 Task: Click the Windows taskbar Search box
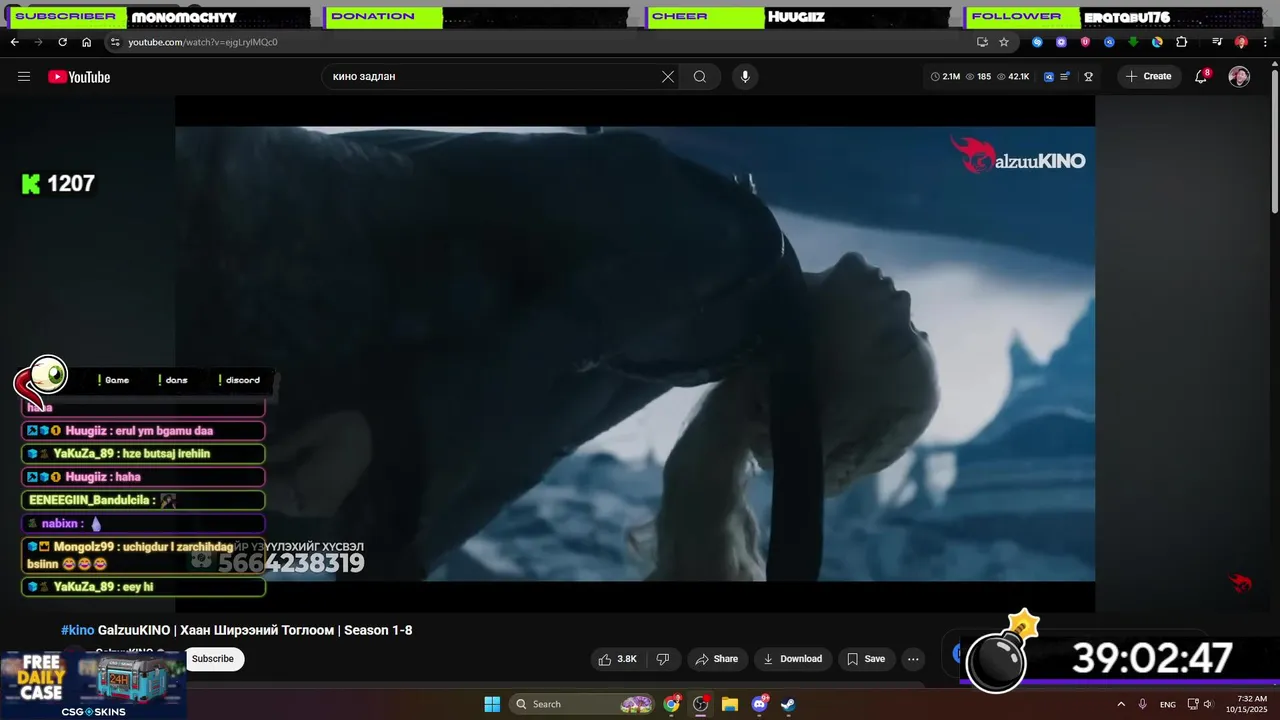point(583,704)
